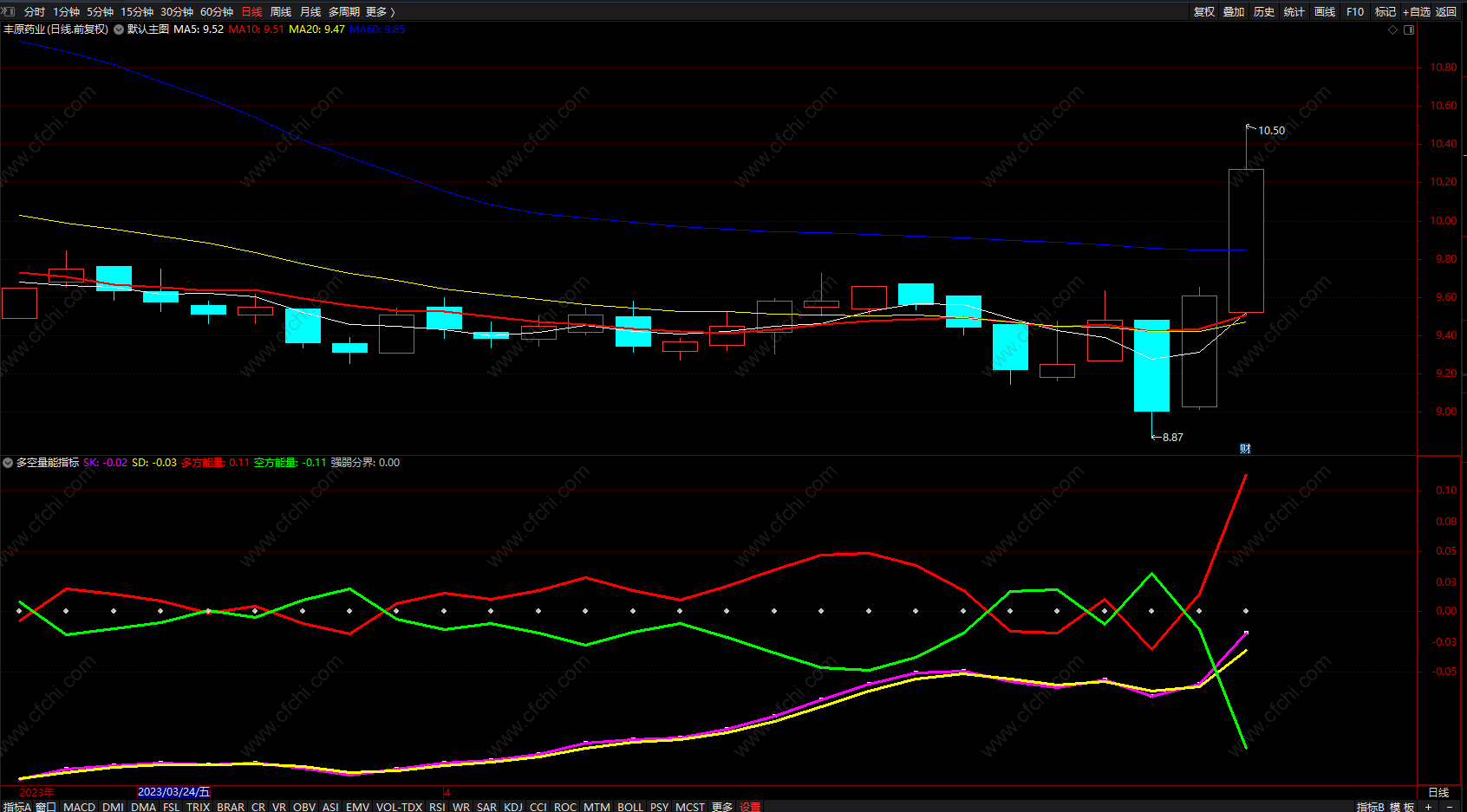The image size is (1467, 812).
Task: Open 历史 history view
Action: pyautogui.click(x=1264, y=12)
